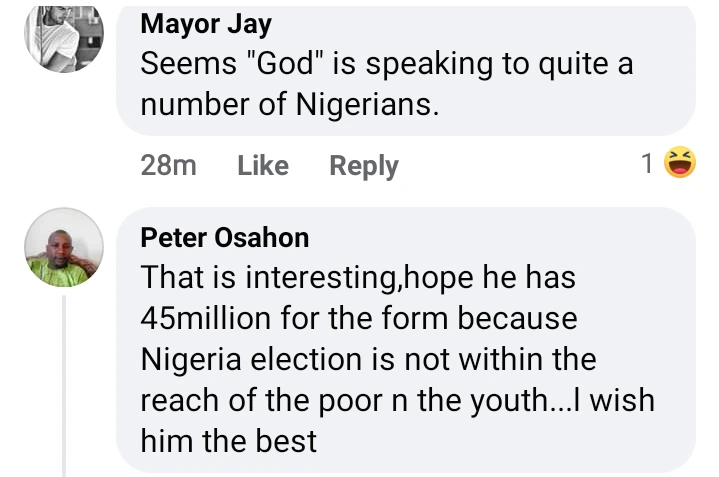Click "45million" in Peter Osahon's comment

click(x=206, y=318)
